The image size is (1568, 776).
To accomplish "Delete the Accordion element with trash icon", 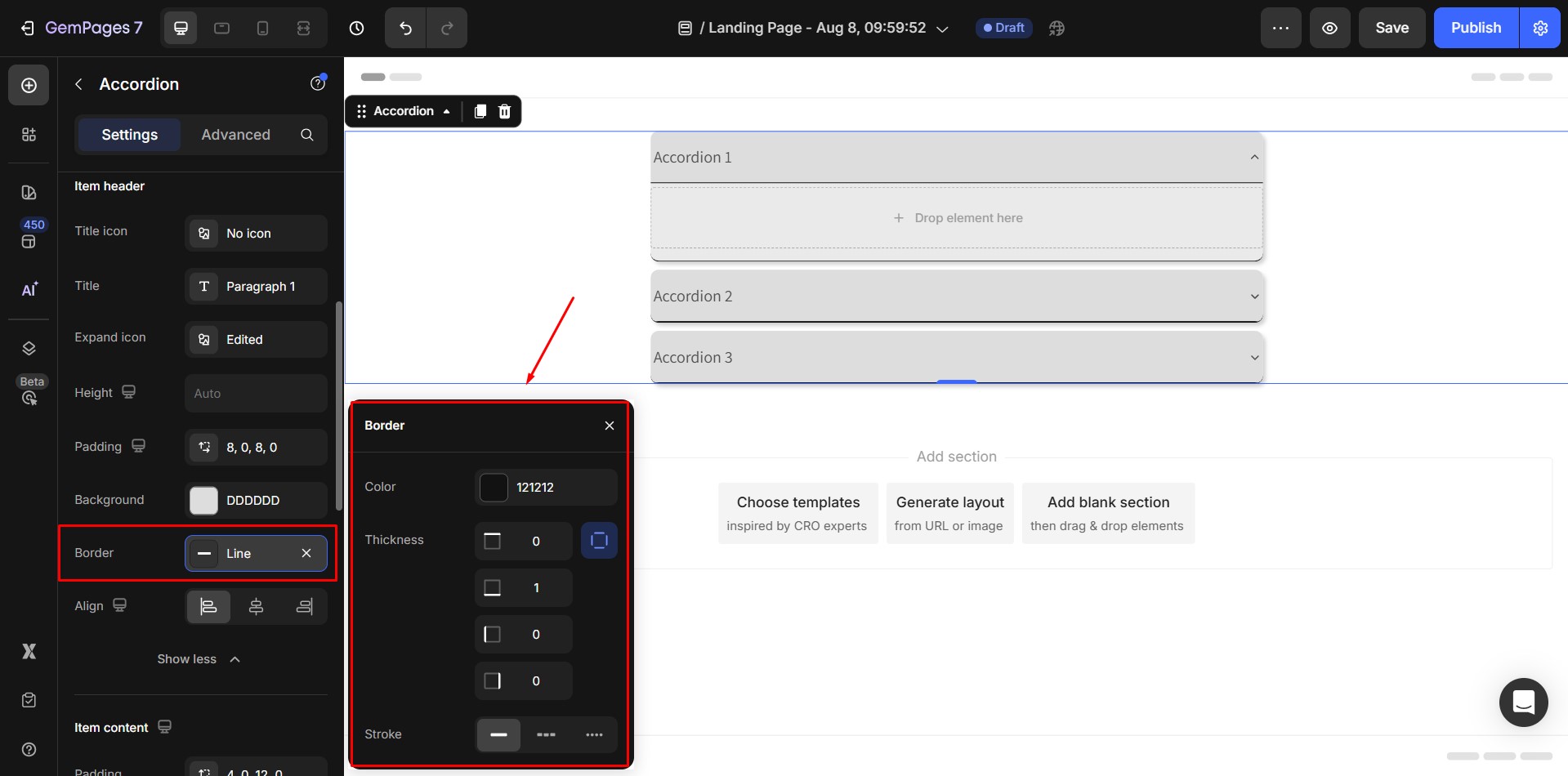I will tap(505, 111).
